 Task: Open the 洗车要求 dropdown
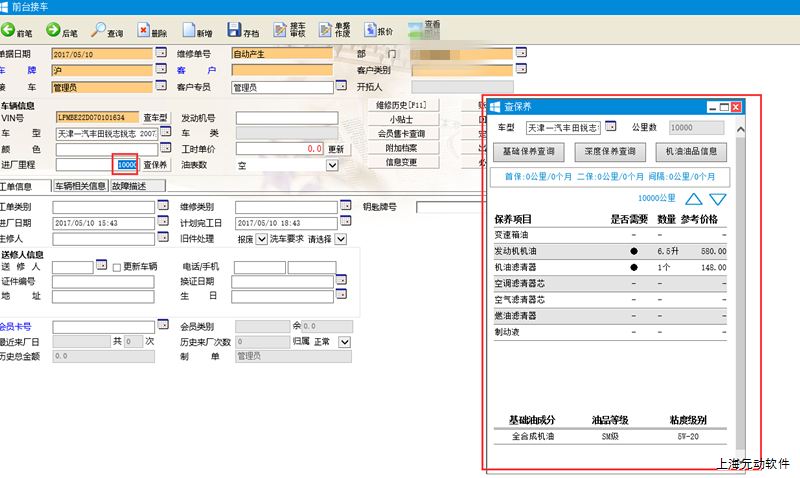(341, 239)
